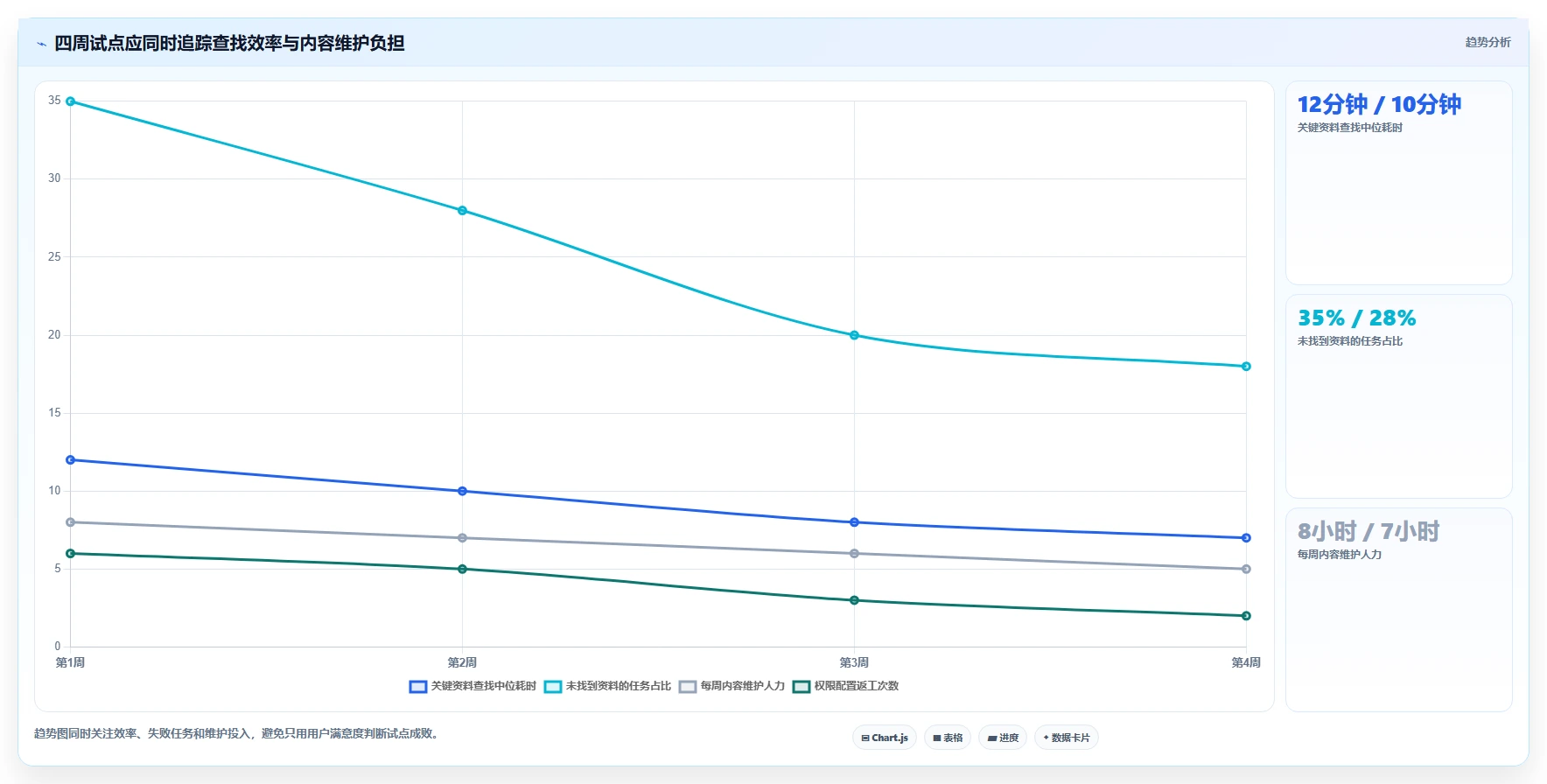Viewport: 1547px width, 784px height.
Task: Pick the gray 第3周 point at 6
Action: [855, 554]
